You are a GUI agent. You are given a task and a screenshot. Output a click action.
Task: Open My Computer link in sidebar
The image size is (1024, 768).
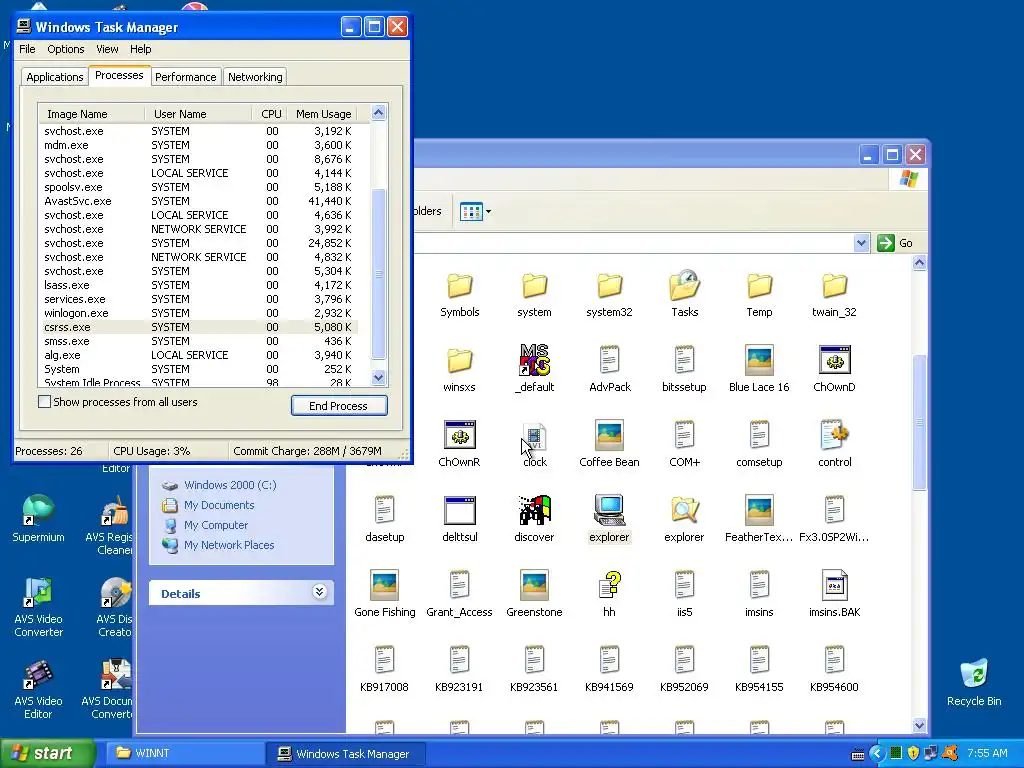click(216, 525)
